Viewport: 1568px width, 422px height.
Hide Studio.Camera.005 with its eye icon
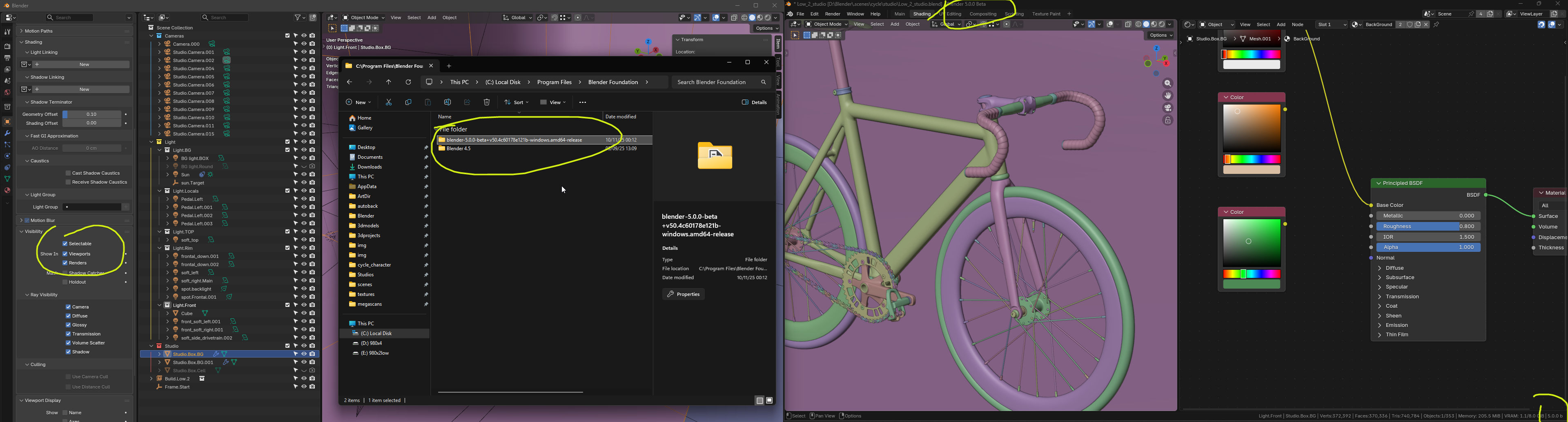coord(304,77)
